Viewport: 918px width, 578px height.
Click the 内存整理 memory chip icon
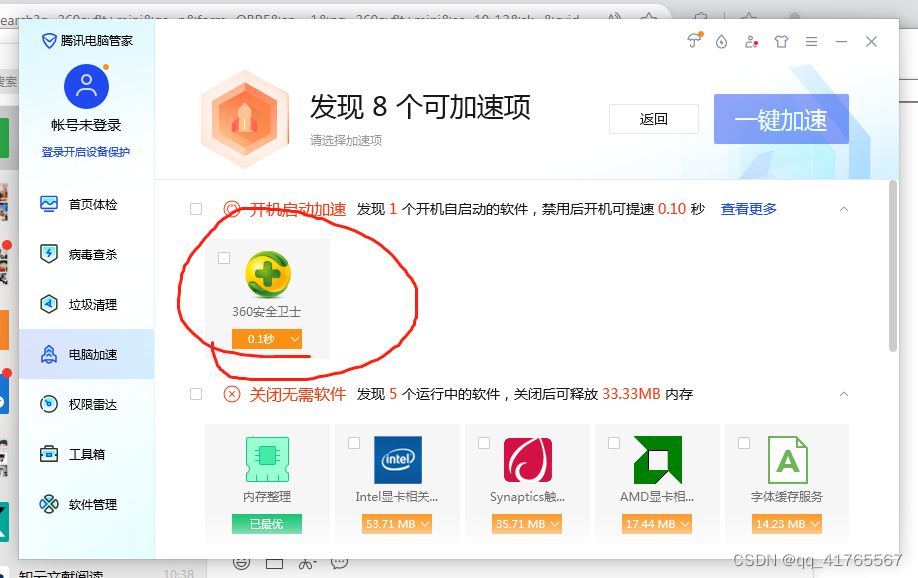[267, 459]
